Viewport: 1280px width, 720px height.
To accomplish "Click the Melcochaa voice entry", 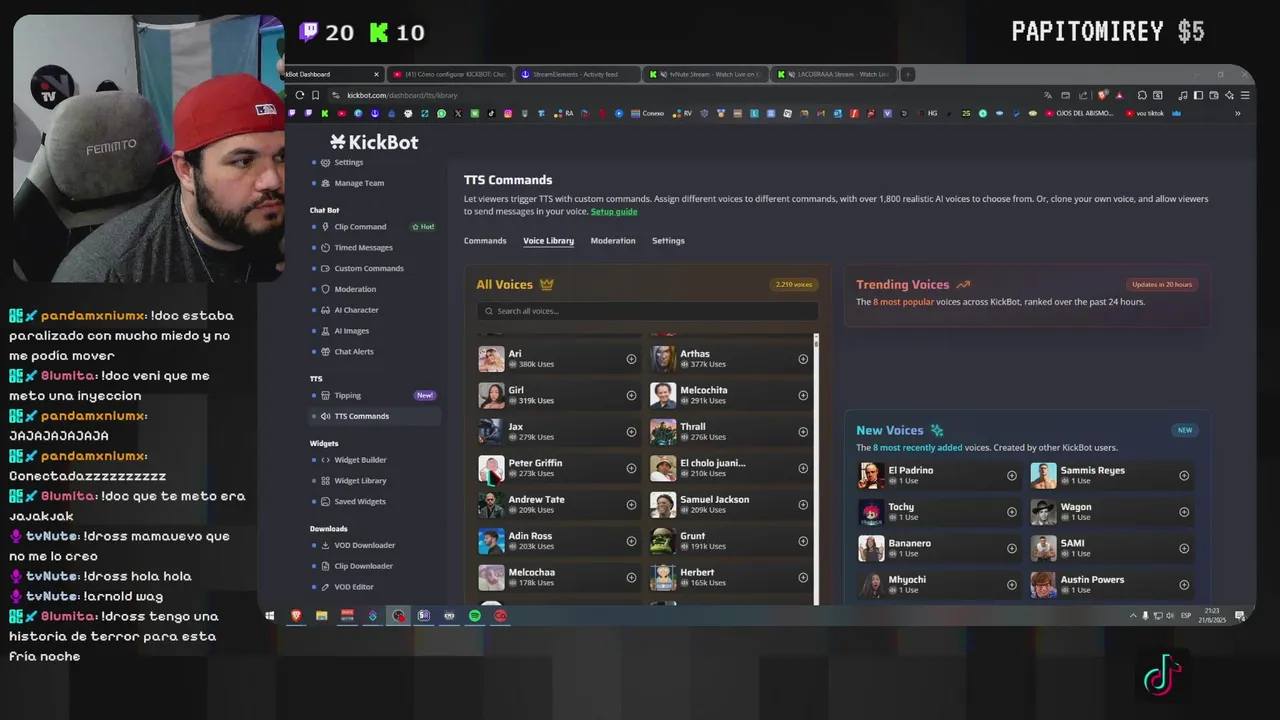I will (560, 577).
